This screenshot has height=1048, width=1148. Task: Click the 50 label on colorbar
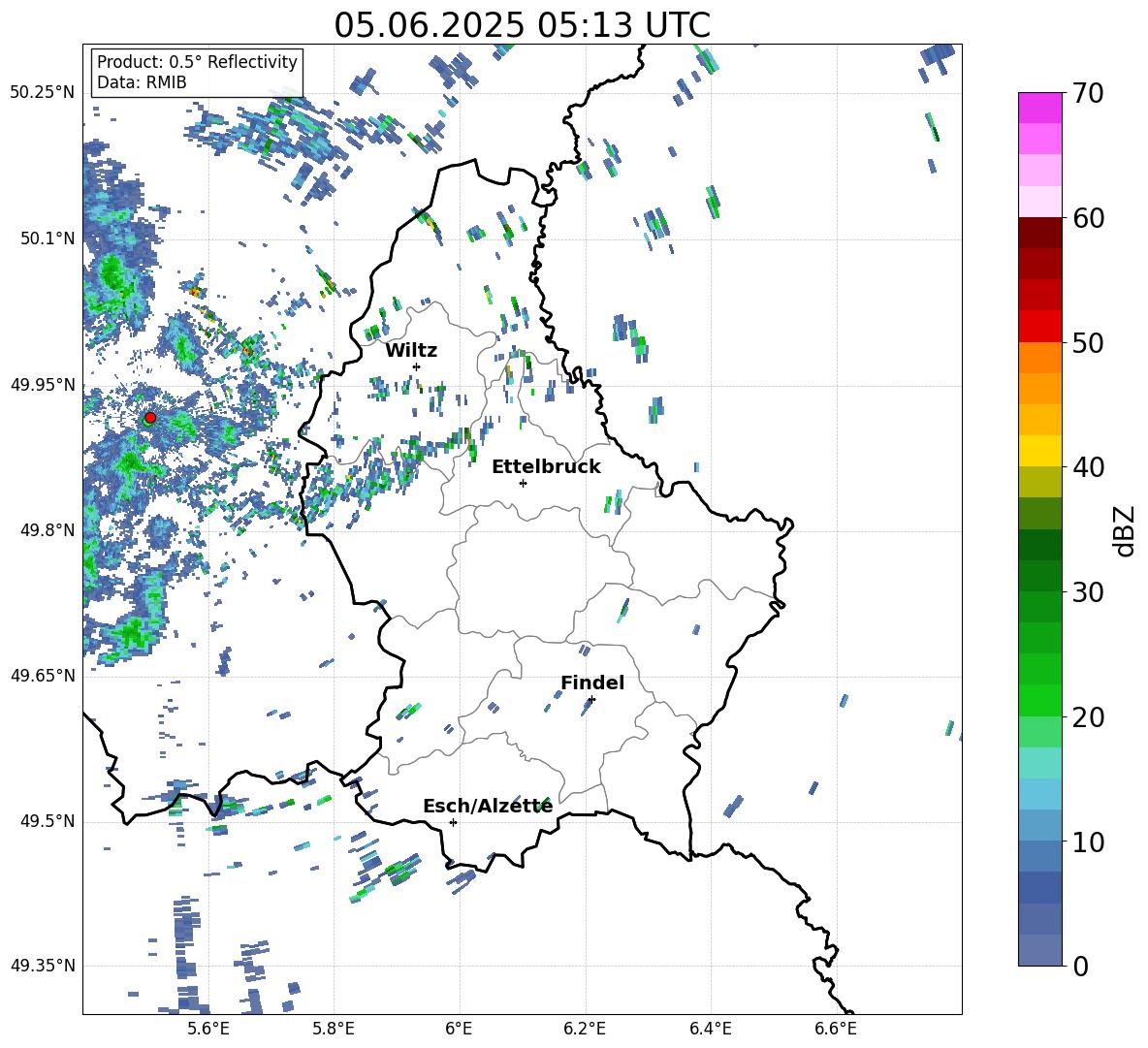tap(1088, 343)
